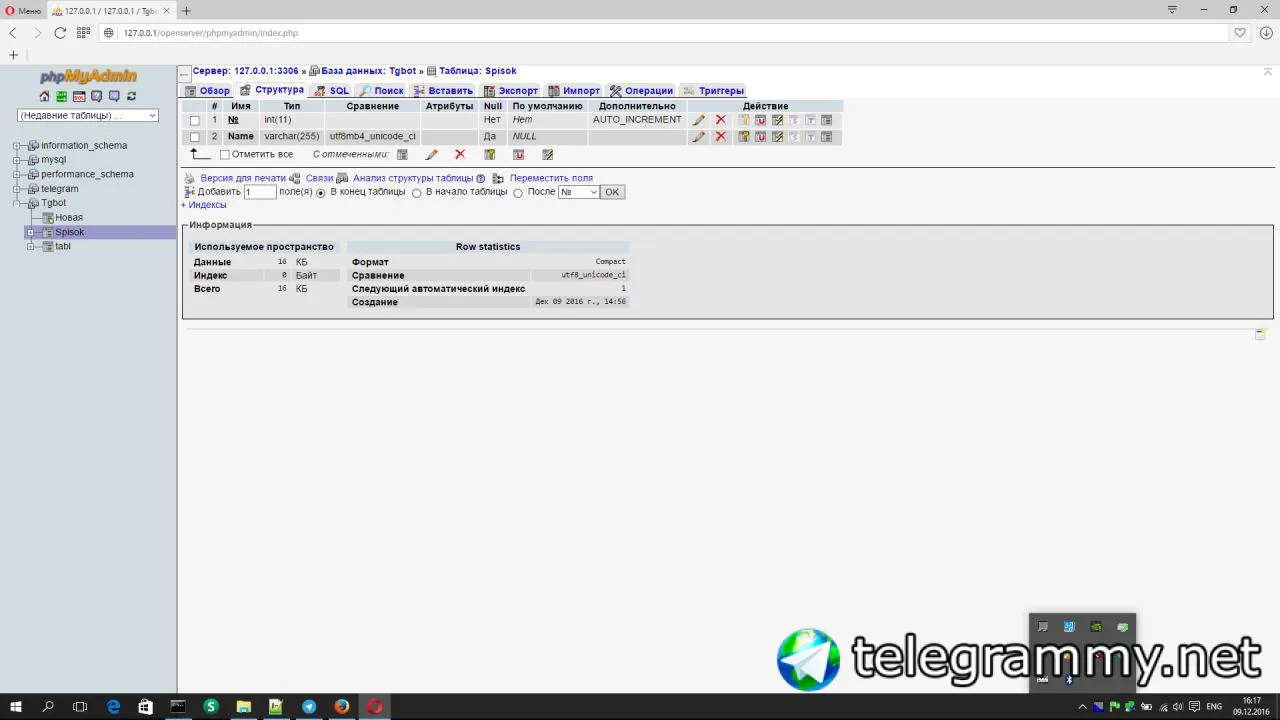The height and width of the screenshot is (720, 1280).
Task: Open the Импорт tab
Action: click(x=574, y=91)
